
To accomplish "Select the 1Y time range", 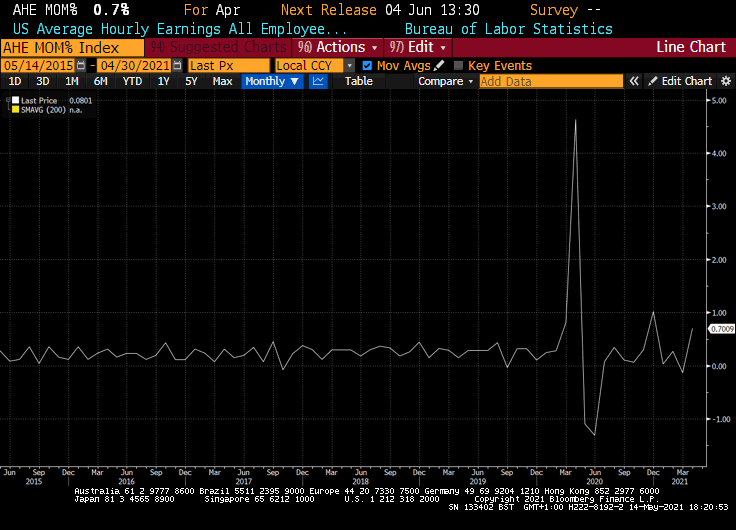I will tap(163, 81).
